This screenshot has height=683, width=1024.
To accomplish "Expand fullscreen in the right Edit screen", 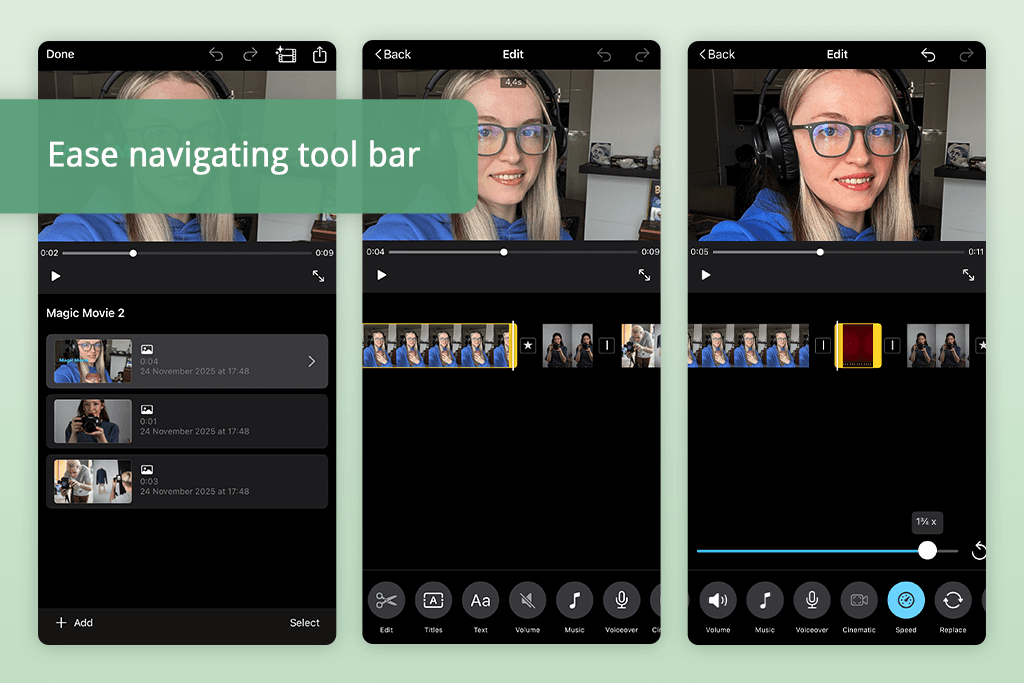I will [968, 275].
